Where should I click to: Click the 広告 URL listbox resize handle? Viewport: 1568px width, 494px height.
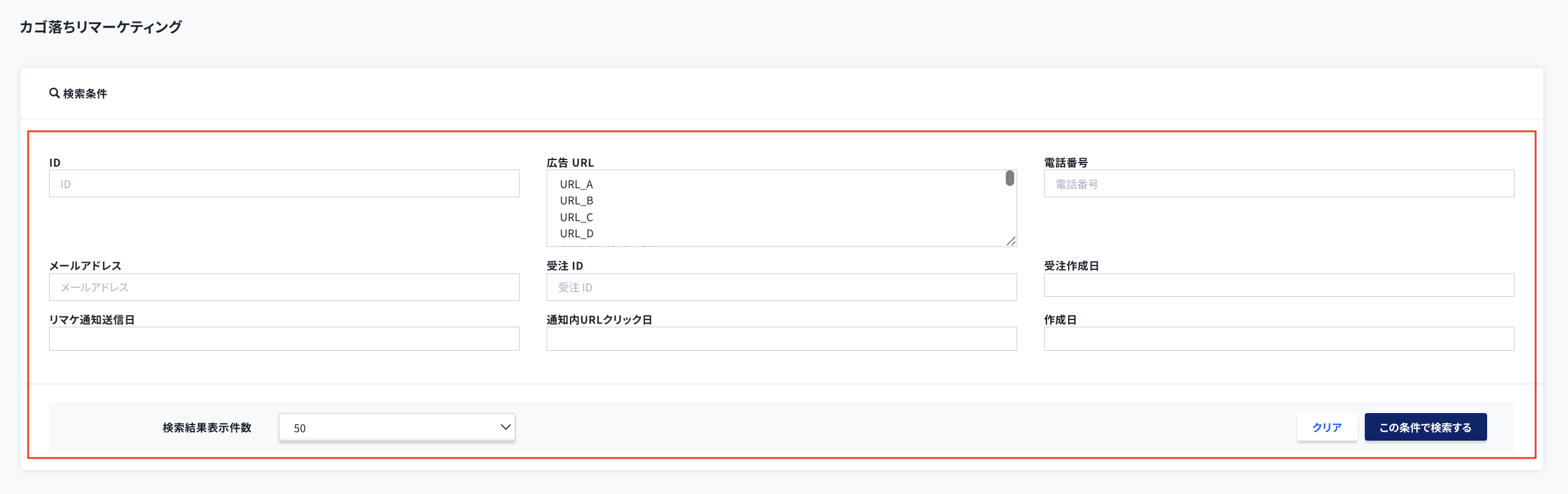point(1011,241)
